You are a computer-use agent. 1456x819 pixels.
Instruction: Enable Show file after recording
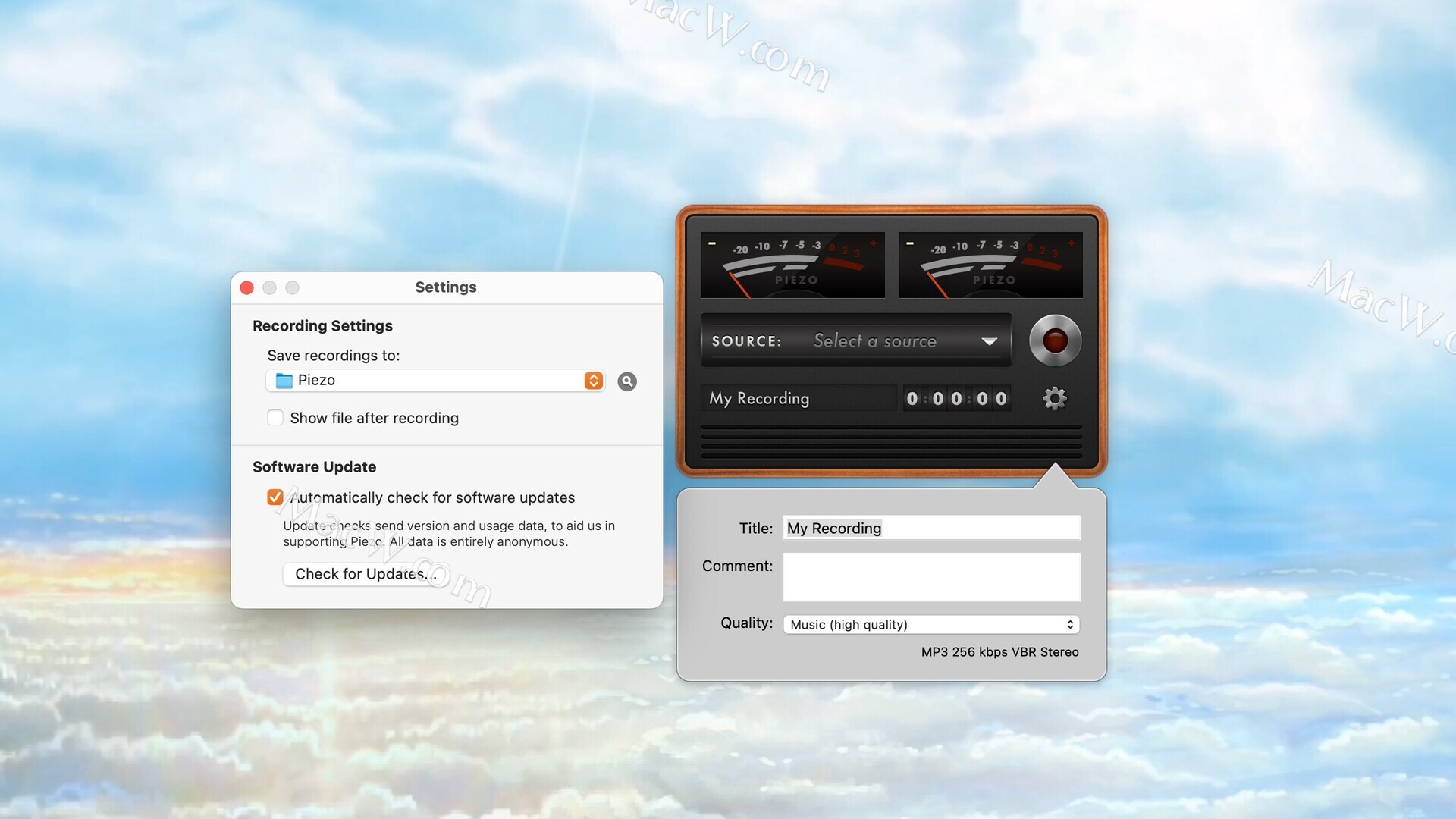pos(275,418)
